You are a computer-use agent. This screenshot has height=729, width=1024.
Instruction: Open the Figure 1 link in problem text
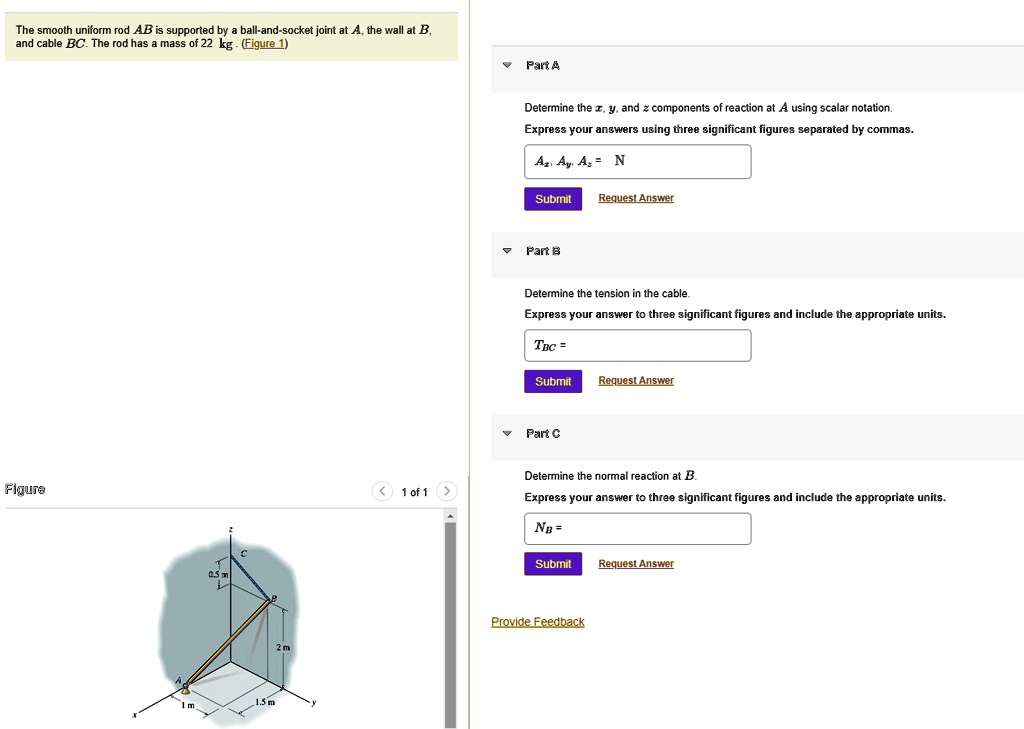click(x=265, y=44)
